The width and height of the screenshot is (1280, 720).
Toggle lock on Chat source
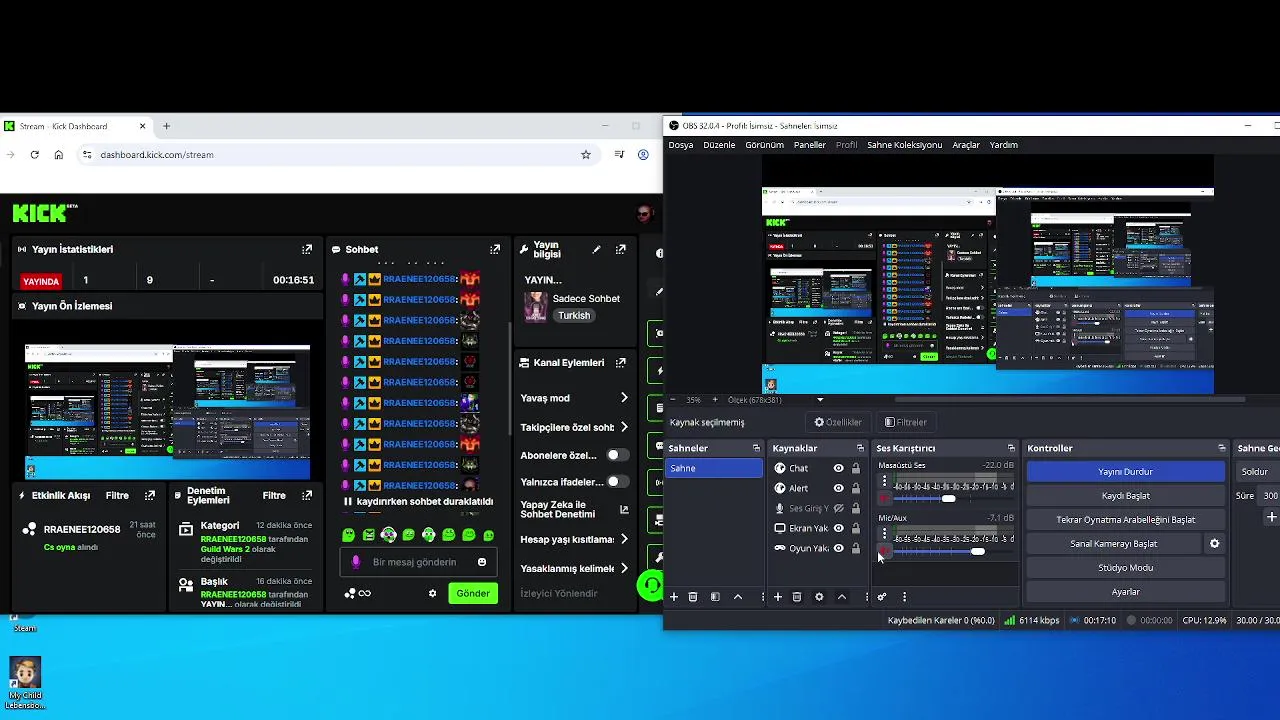tap(855, 468)
